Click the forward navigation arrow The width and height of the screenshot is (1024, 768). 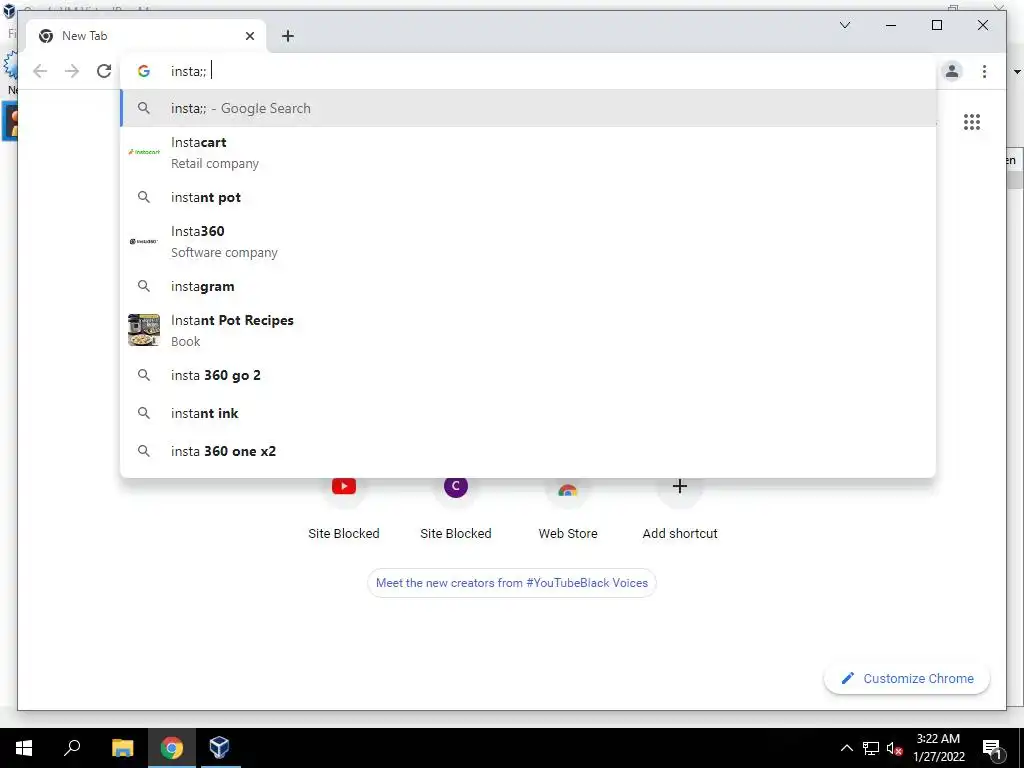(72, 71)
